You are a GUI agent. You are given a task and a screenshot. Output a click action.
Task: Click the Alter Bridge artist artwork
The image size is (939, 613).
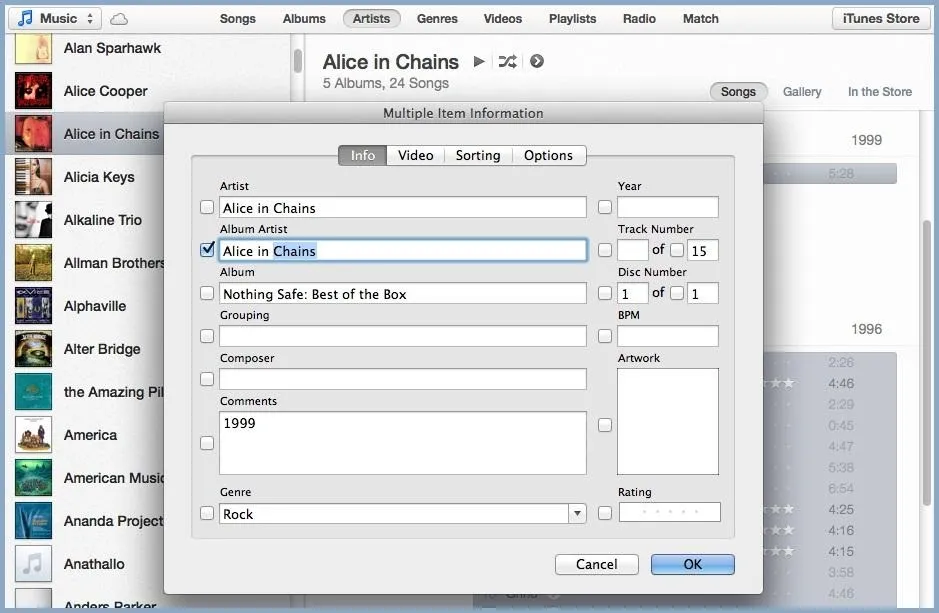pos(34,349)
